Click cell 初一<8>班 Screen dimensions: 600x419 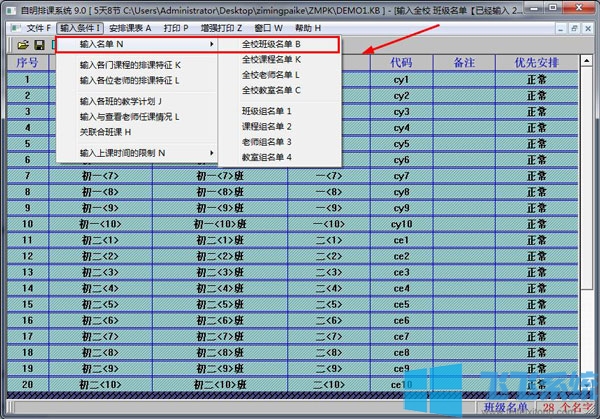click(x=220, y=192)
